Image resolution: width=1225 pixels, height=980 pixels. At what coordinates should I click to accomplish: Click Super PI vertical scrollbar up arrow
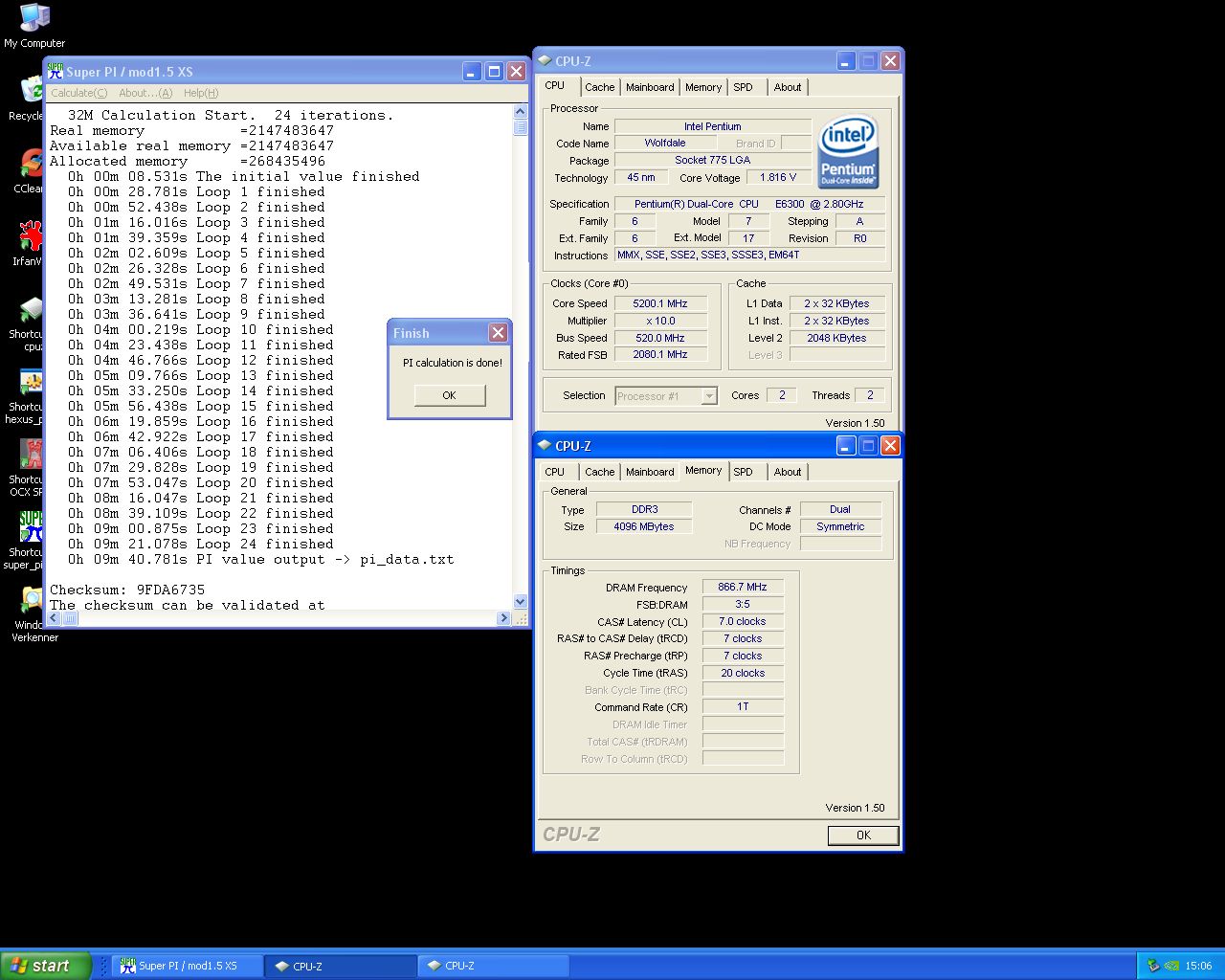521,111
